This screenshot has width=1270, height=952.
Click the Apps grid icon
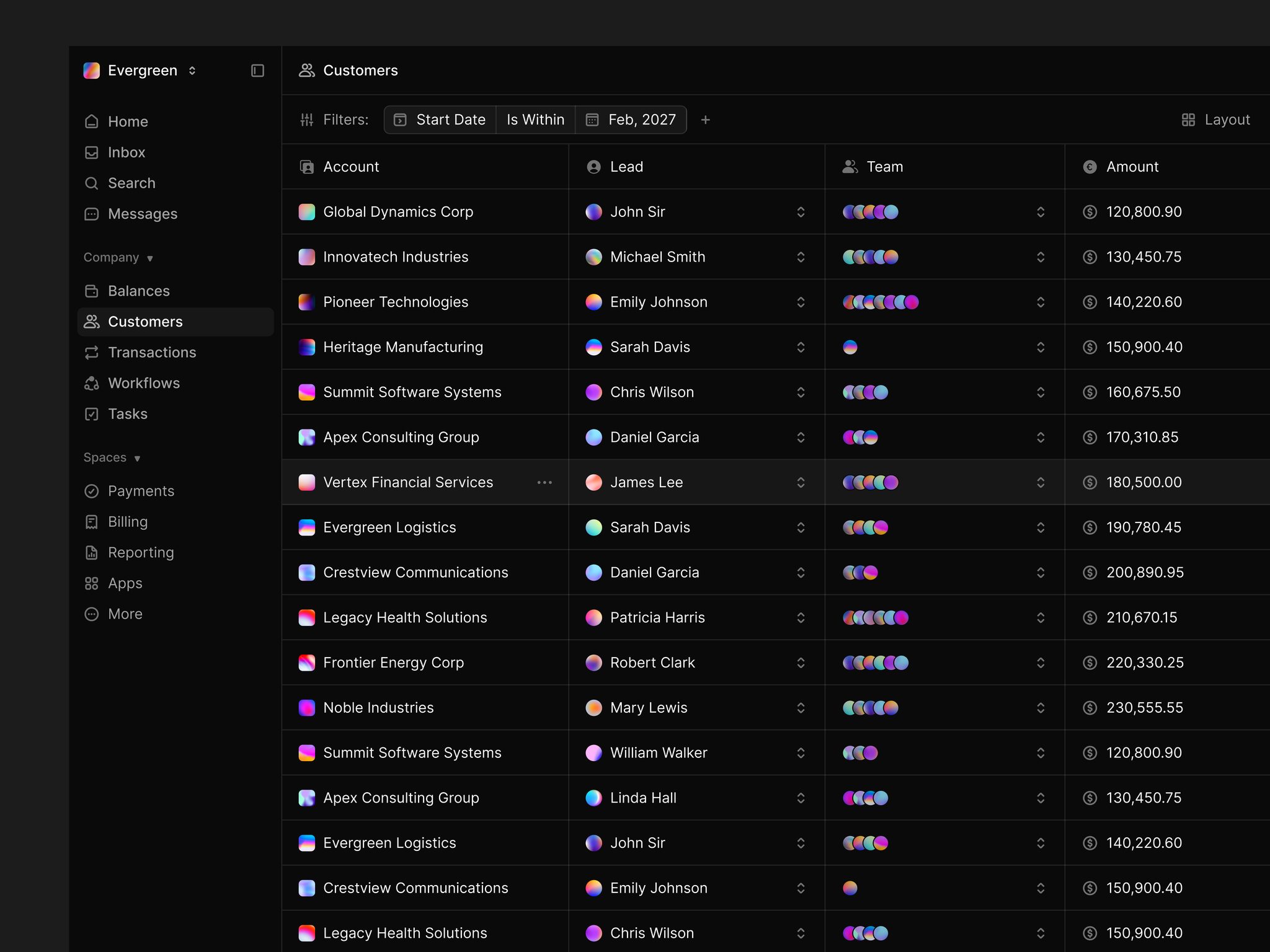click(x=92, y=583)
